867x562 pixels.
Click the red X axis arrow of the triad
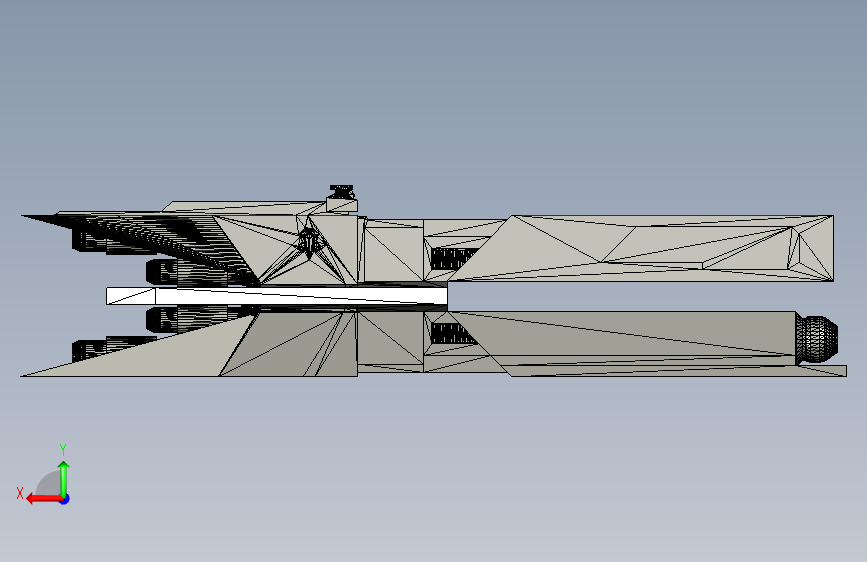click(x=43, y=499)
